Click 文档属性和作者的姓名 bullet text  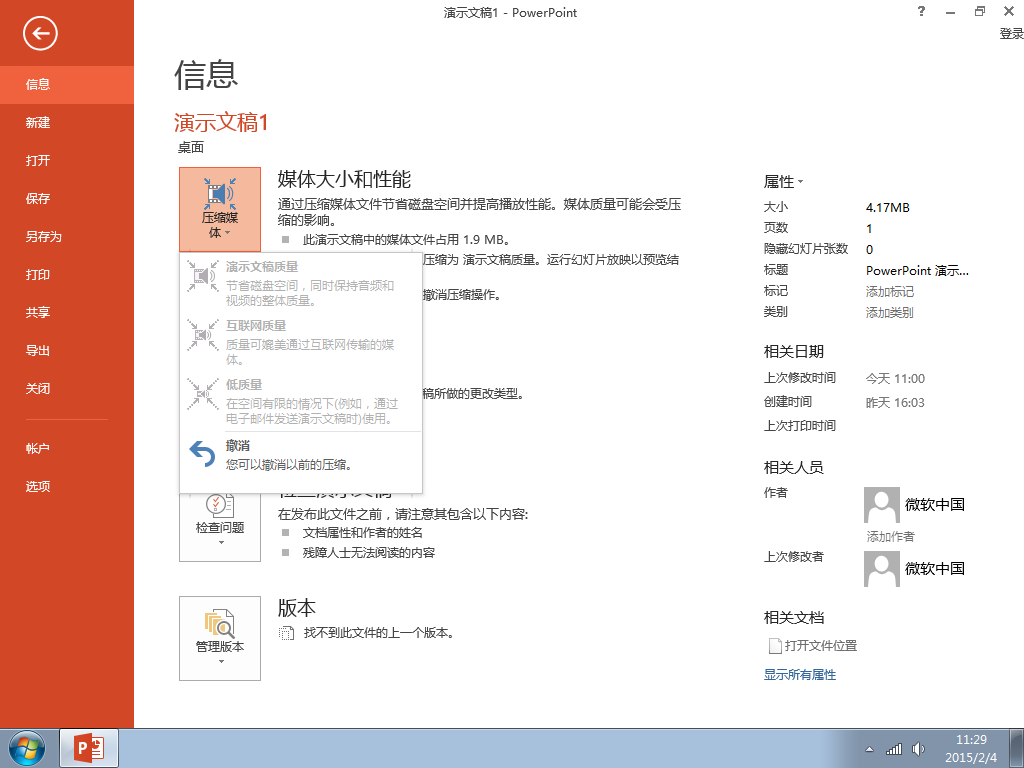pyautogui.click(x=362, y=533)
